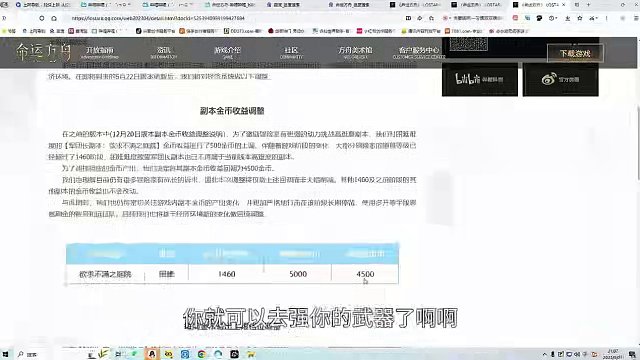Select the 4500 value cell in table
Image resolution: width=640 pixels, height=360 pixels.
365,274
